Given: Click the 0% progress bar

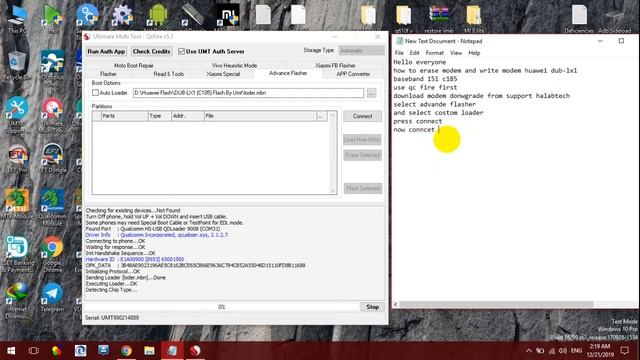Looking at the screenshot, I should 222,307.
